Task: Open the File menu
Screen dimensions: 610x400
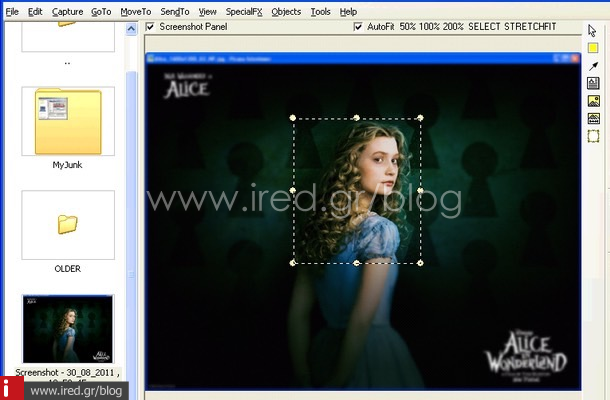Action: pyautogui.click(x=12, y=12)
